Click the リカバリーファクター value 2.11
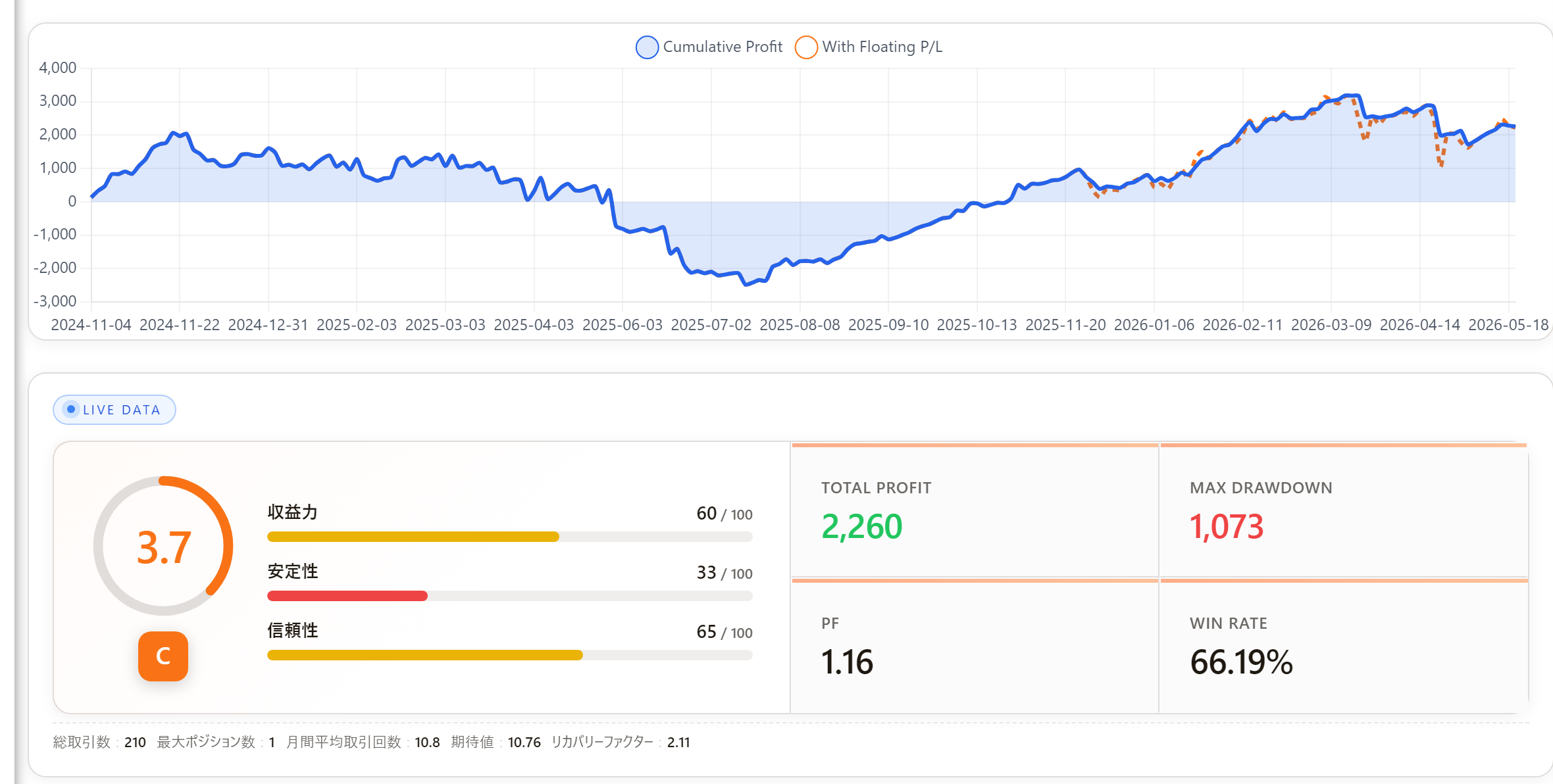The height and width of the screenshot is (784, 1553). (678, 743)
